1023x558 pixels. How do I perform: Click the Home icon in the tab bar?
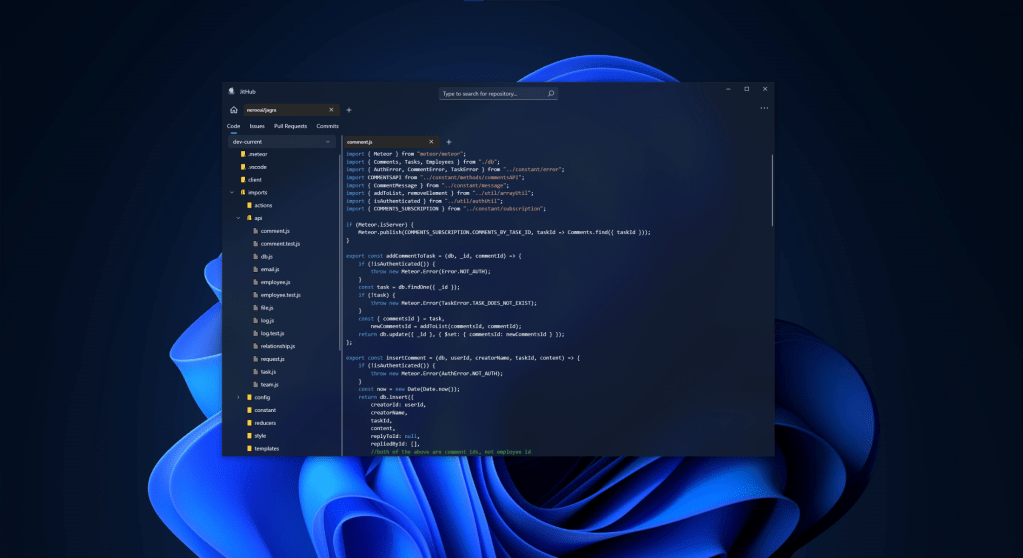pos(233,110)
